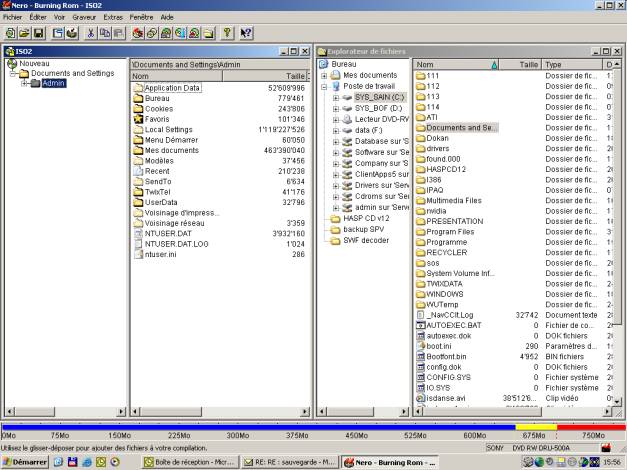
Task: Collapse the Poste de travail node
Action: (324, 86)
